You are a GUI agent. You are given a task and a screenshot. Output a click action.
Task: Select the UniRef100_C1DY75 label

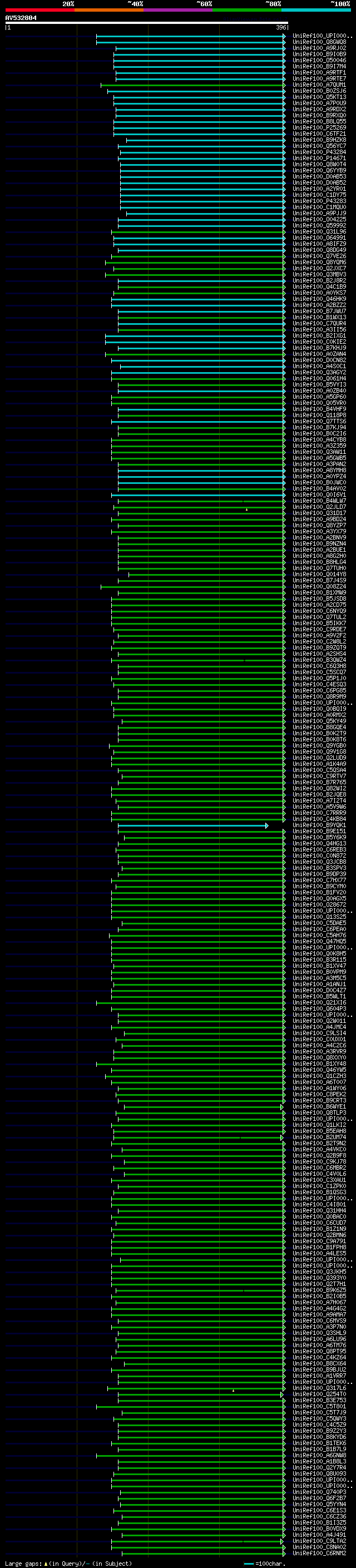pos(319,195)
